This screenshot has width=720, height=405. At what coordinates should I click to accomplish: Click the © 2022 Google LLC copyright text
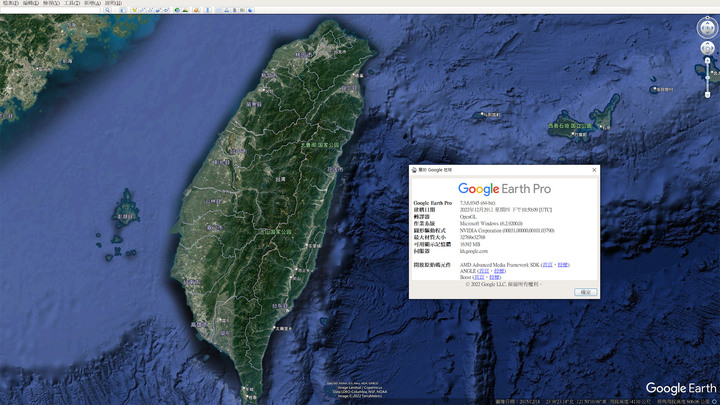coord(503,284)
